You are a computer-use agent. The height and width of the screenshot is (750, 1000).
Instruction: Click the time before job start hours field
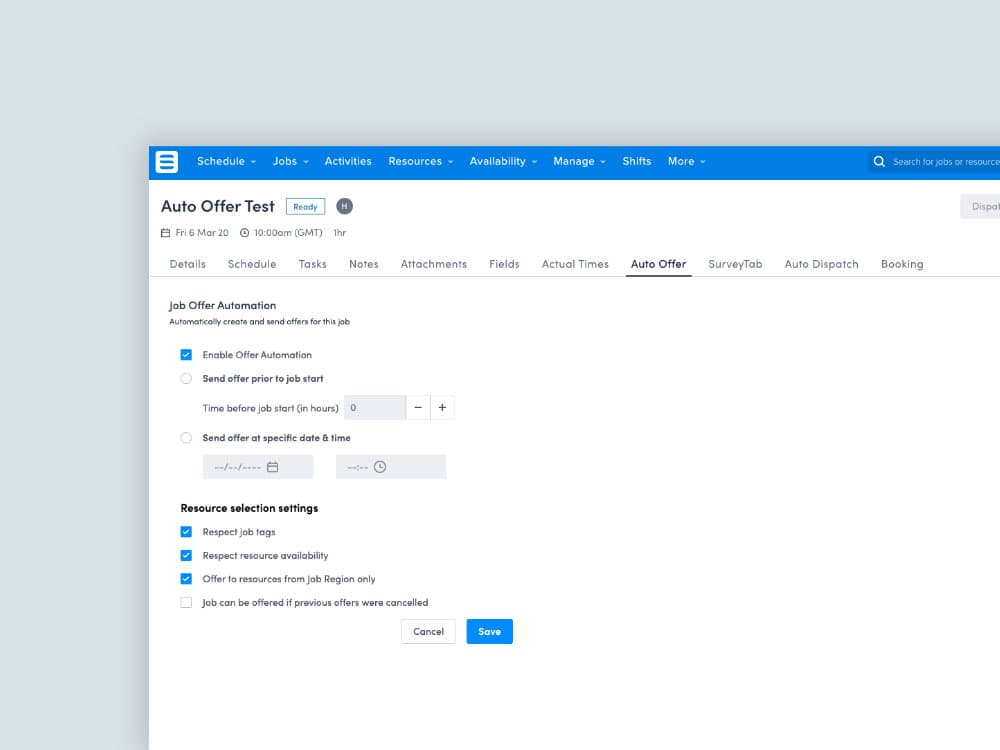375,408
